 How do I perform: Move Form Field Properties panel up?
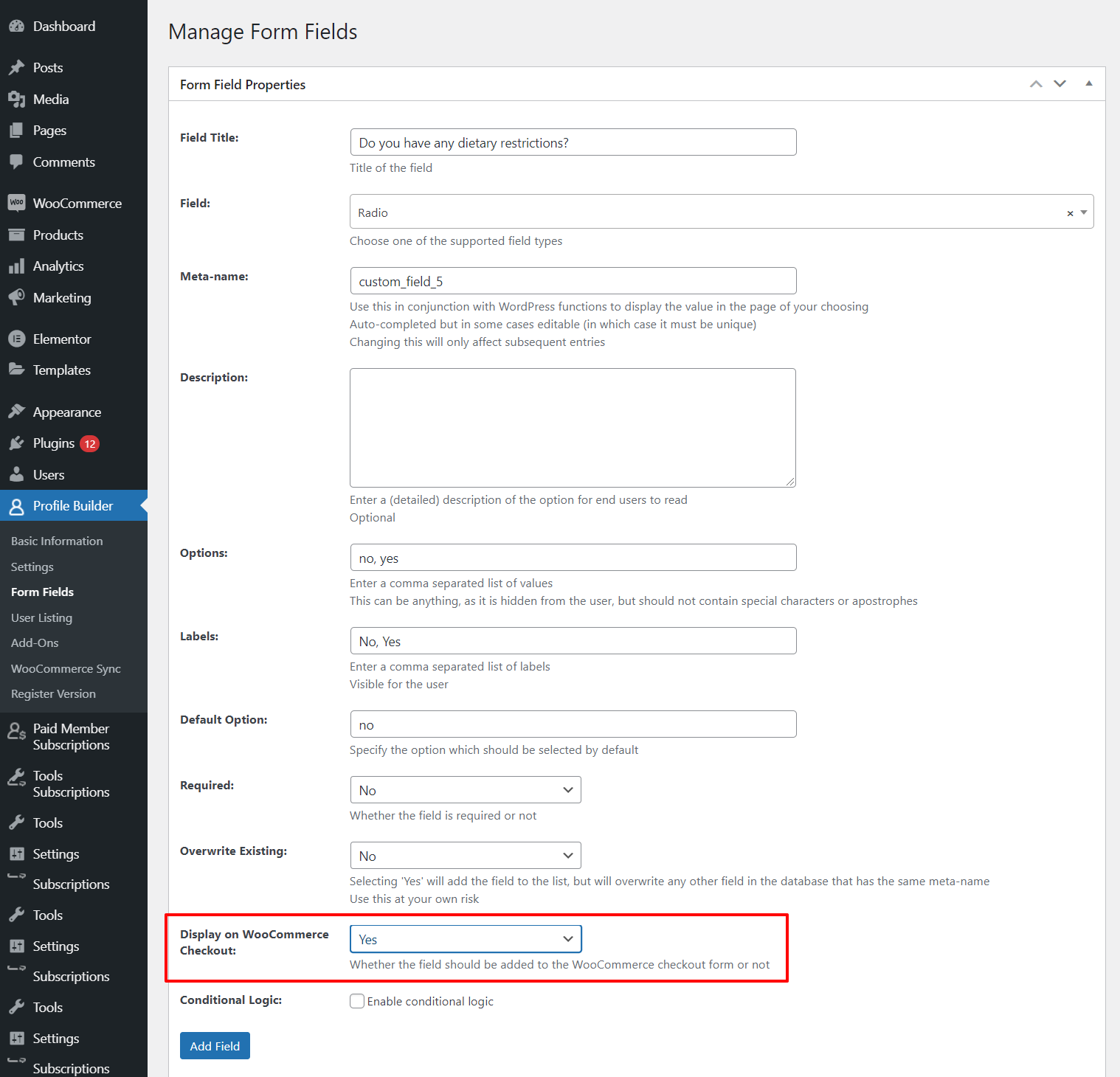click(1036, 84)
